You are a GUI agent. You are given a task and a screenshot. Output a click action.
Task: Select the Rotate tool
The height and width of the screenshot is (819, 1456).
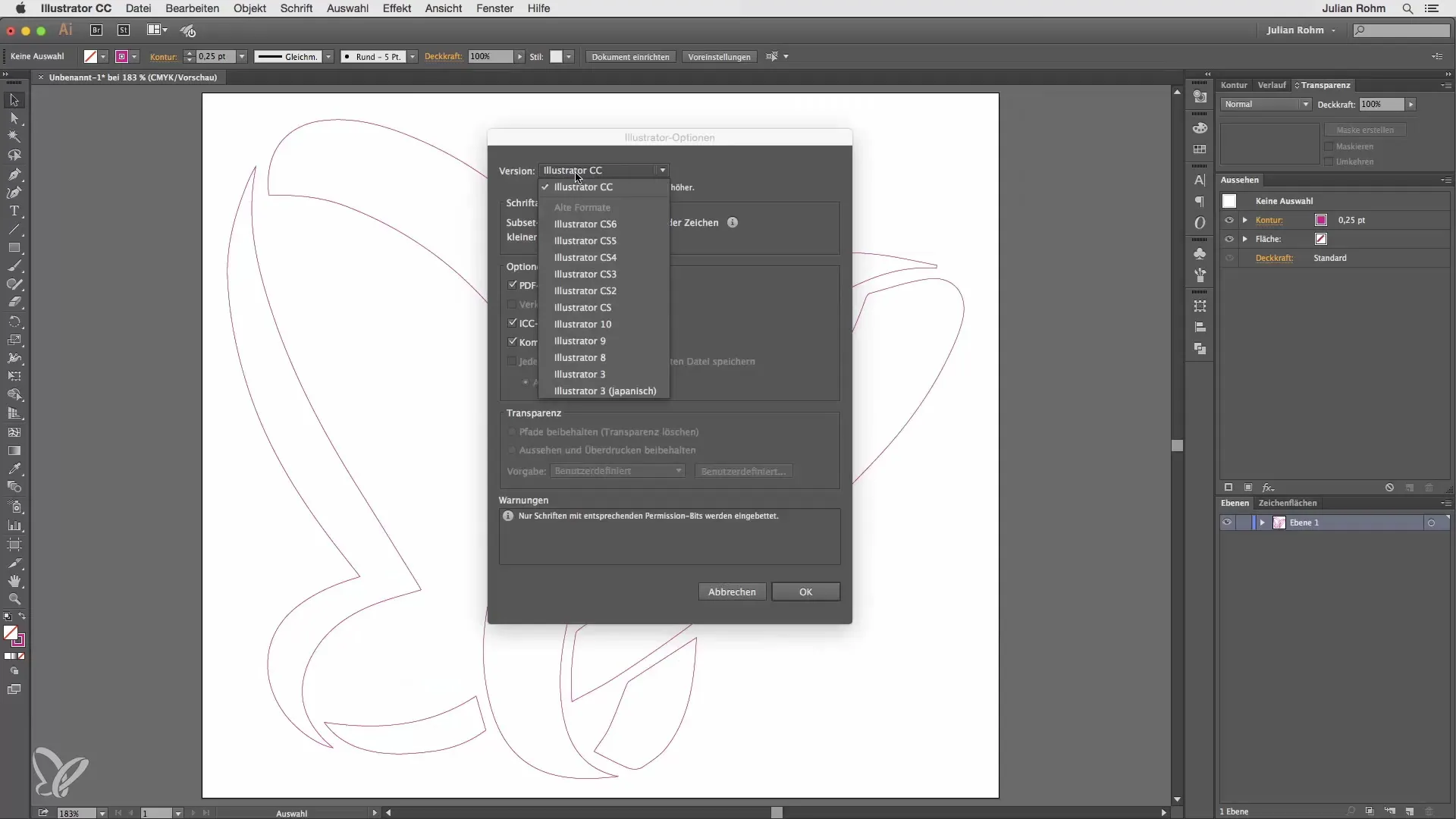(14, 322)
